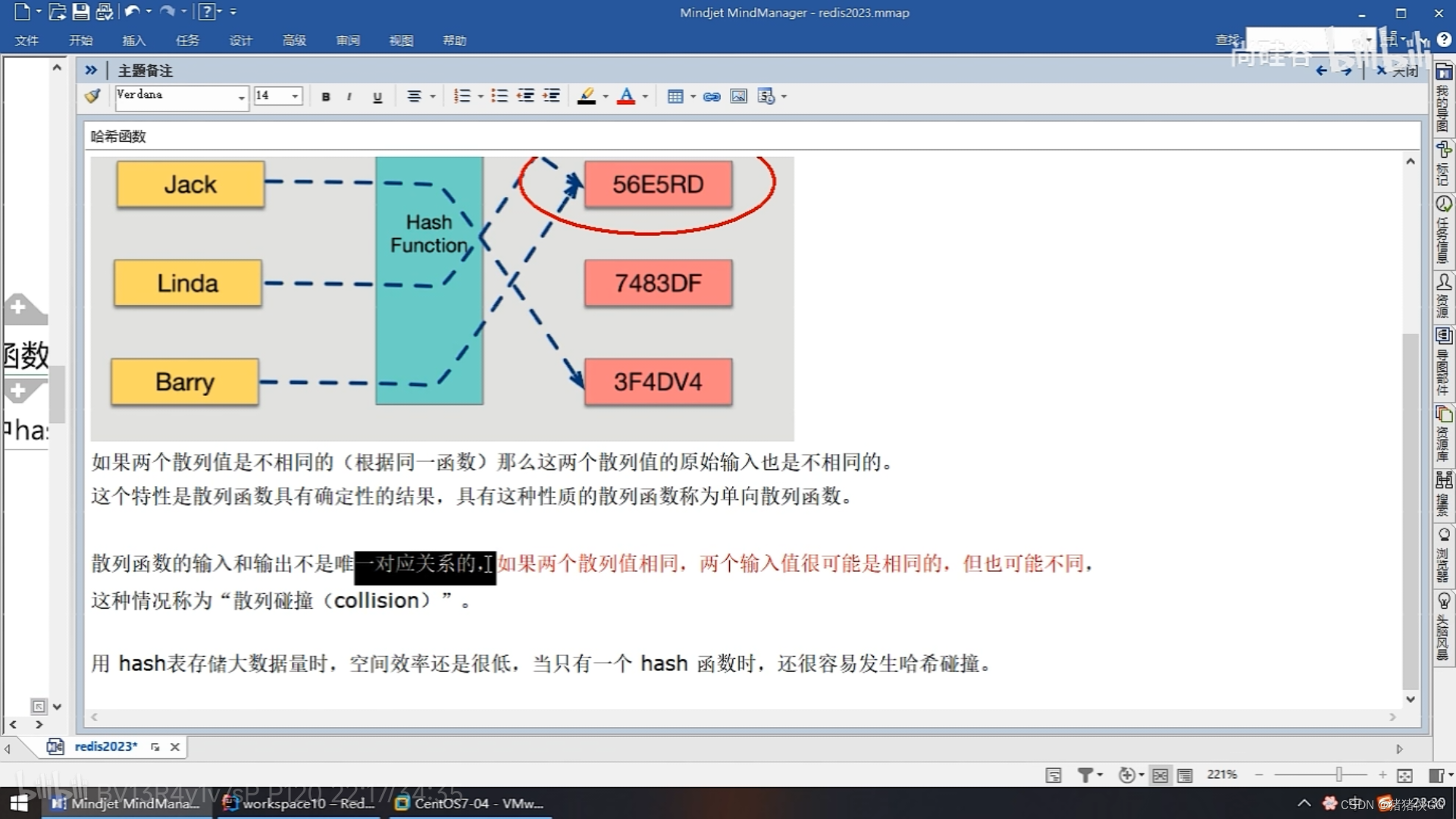1456x819 pixels.
Task: Open the 插入 menu
Action: click(135, 40)
